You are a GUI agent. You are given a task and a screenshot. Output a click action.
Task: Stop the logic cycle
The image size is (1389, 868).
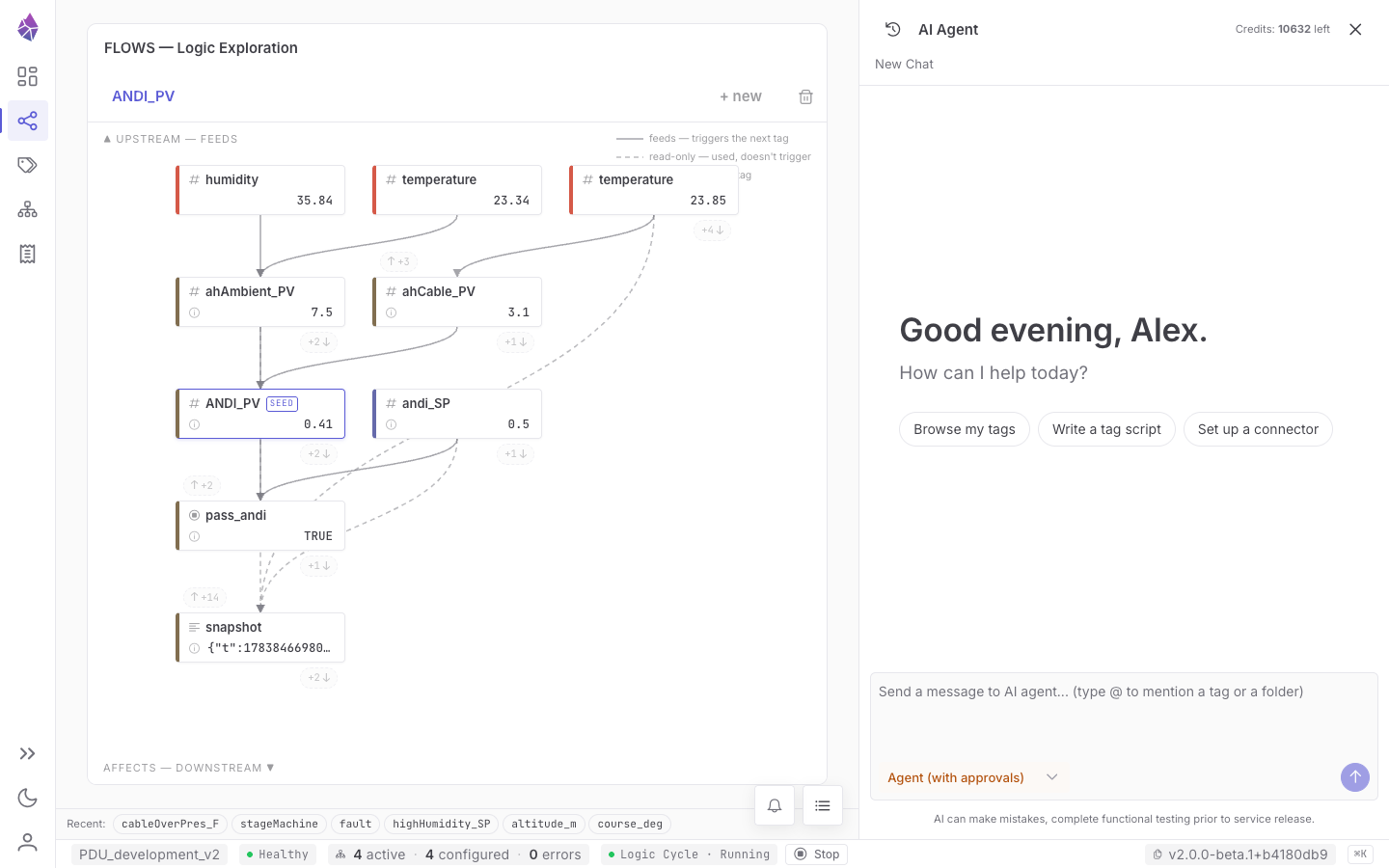click(x=817, y=854)
